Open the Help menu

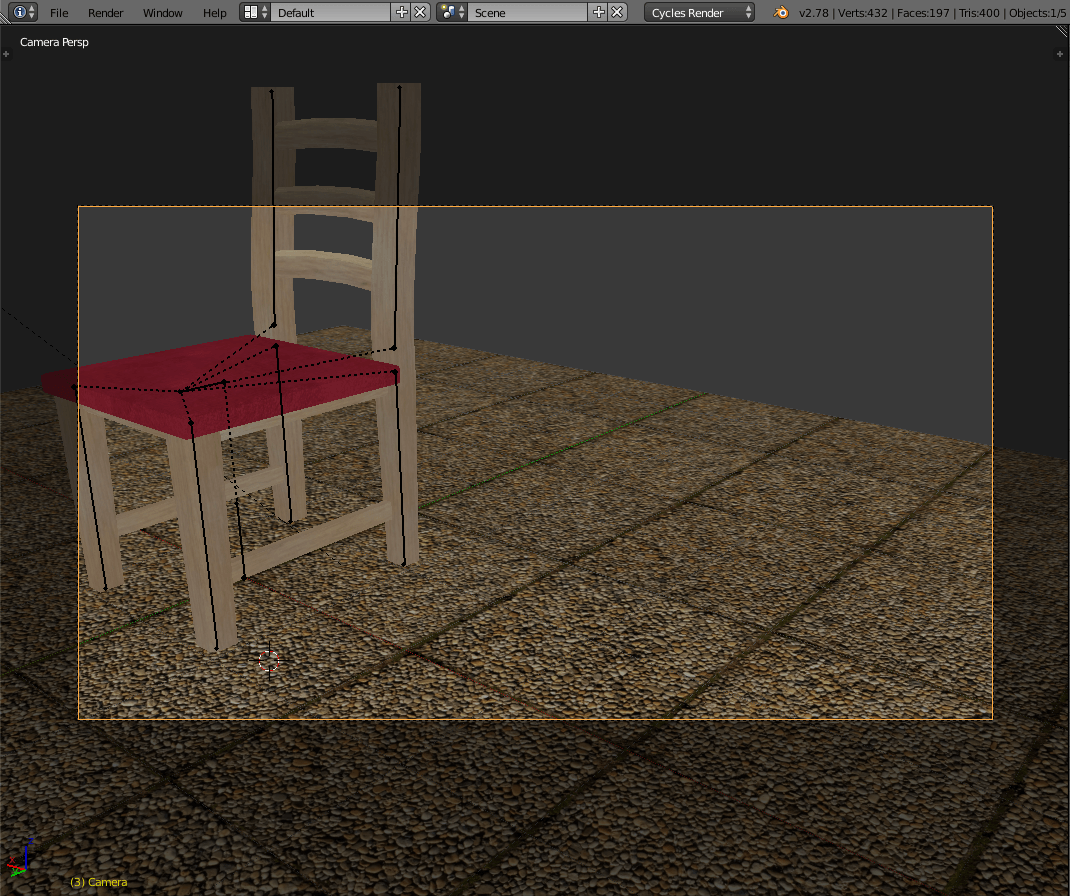point(214,13)
